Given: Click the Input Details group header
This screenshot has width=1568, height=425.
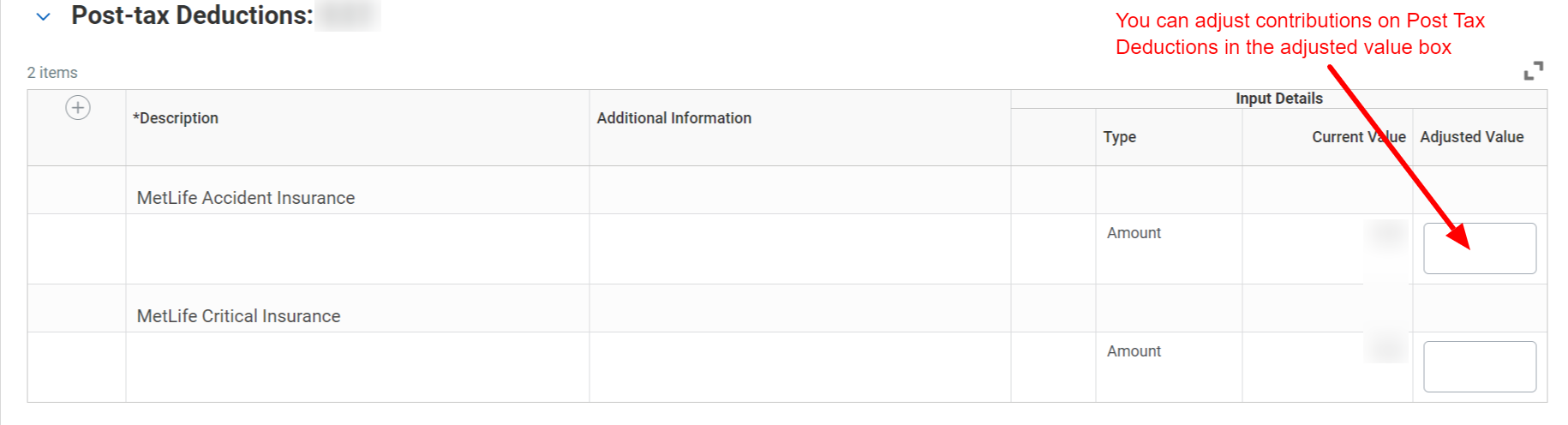Looking at the screenshot, I should click(x=1279, y=99).
